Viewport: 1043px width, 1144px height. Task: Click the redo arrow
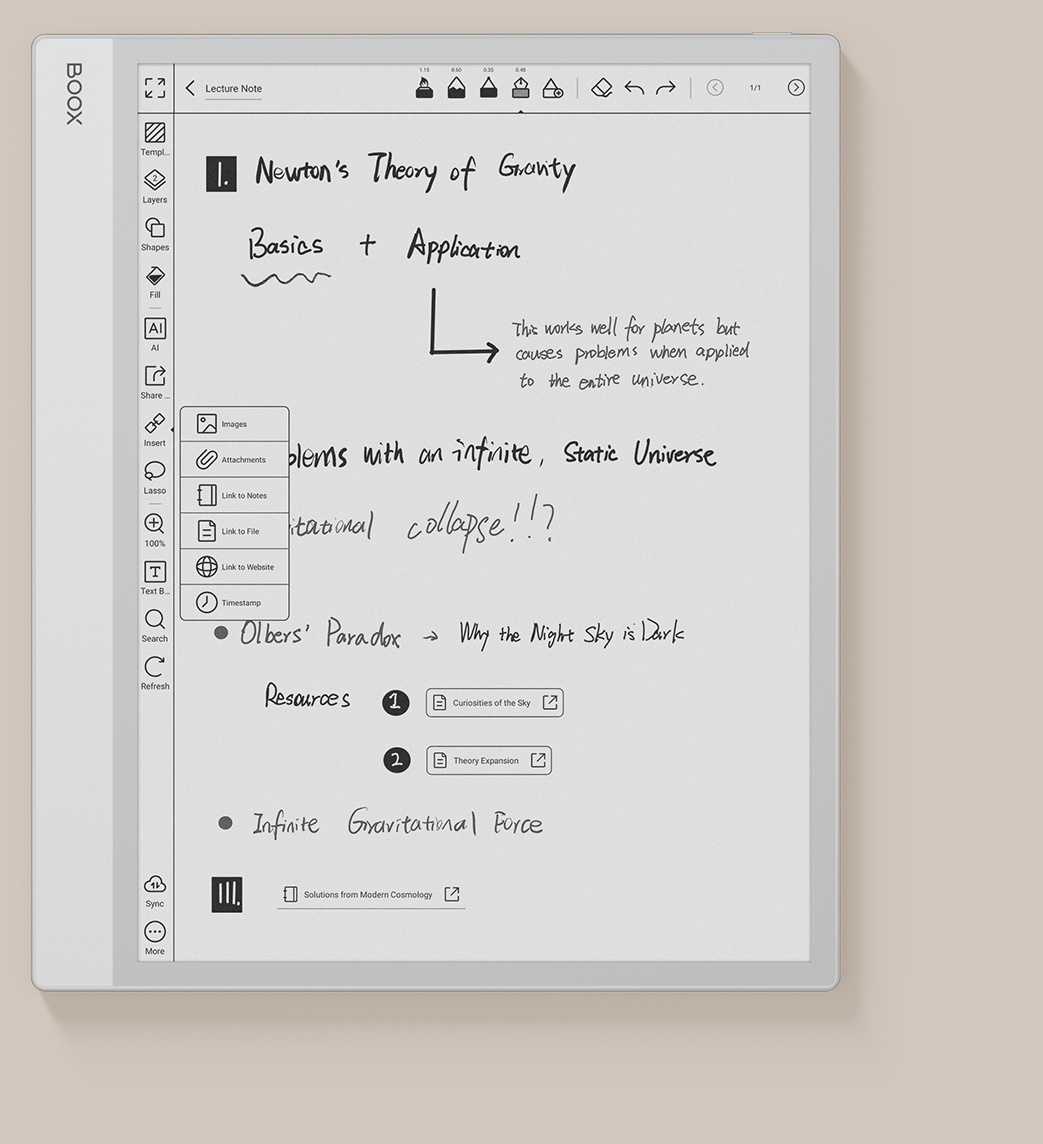pyautogui.click(x=666, y=88)
